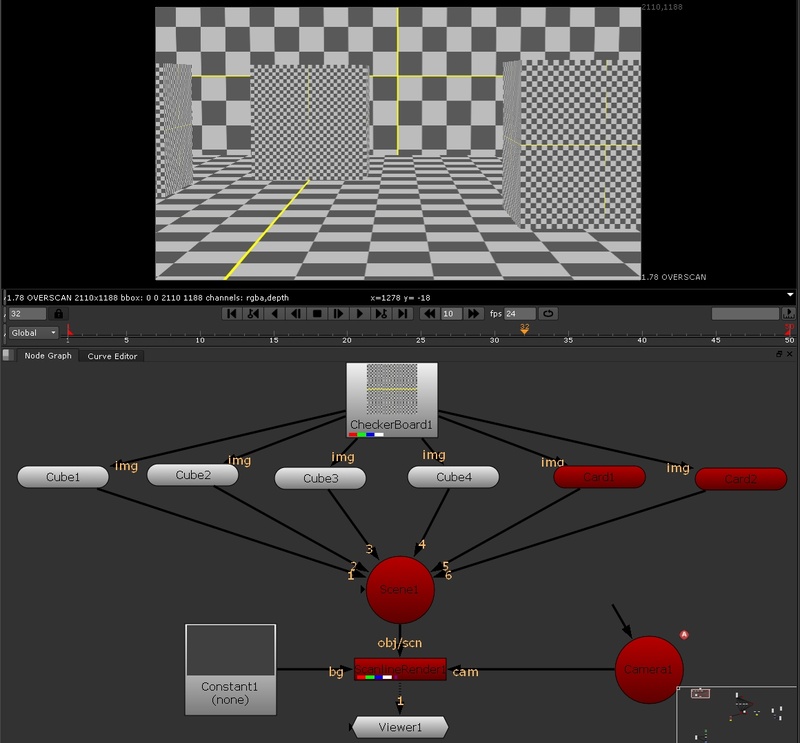Select the CheckerBoard1 node
The image size is (800, 743).
392,400
